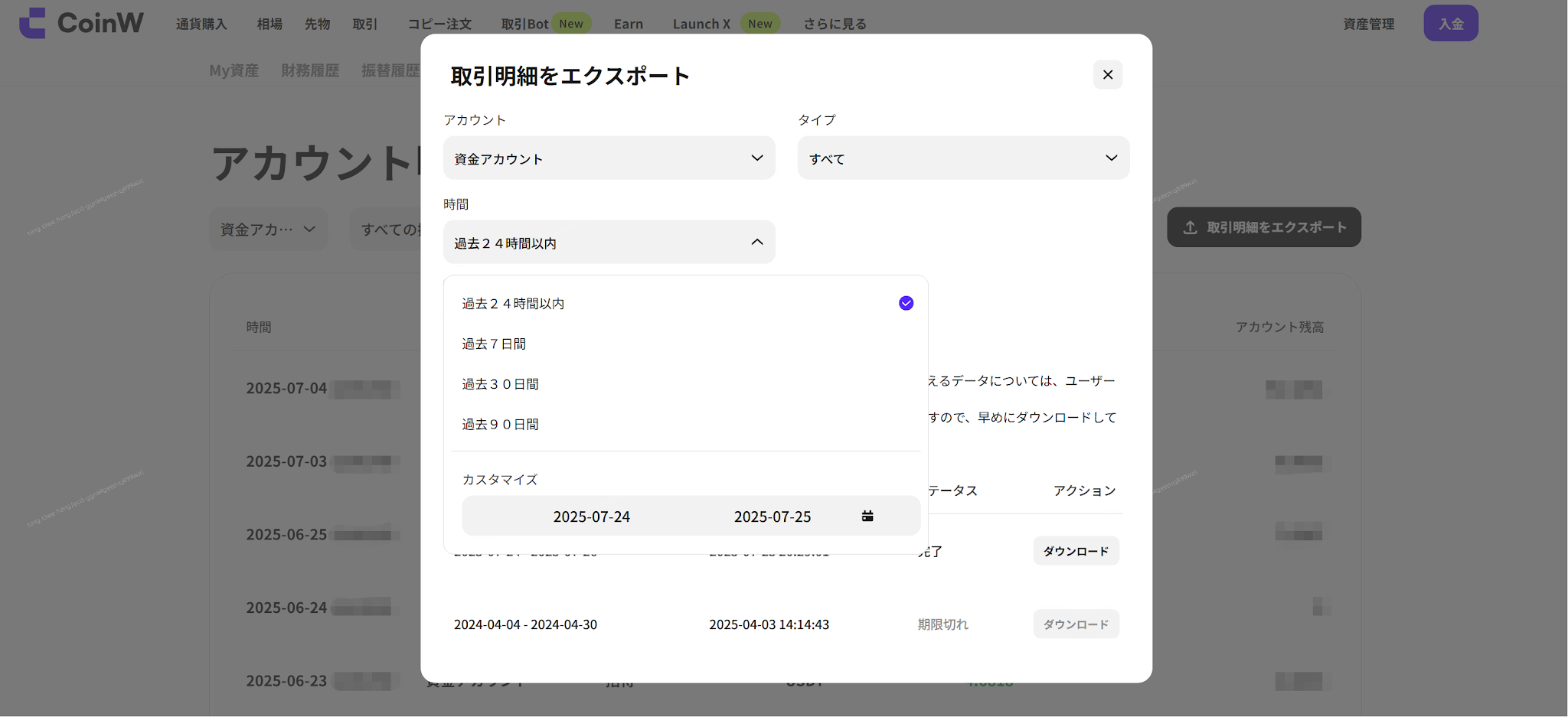This screenshot has width=1568, height=717.
Task: Click the start date 2025-07-24 field
Action: click(592, 517)
